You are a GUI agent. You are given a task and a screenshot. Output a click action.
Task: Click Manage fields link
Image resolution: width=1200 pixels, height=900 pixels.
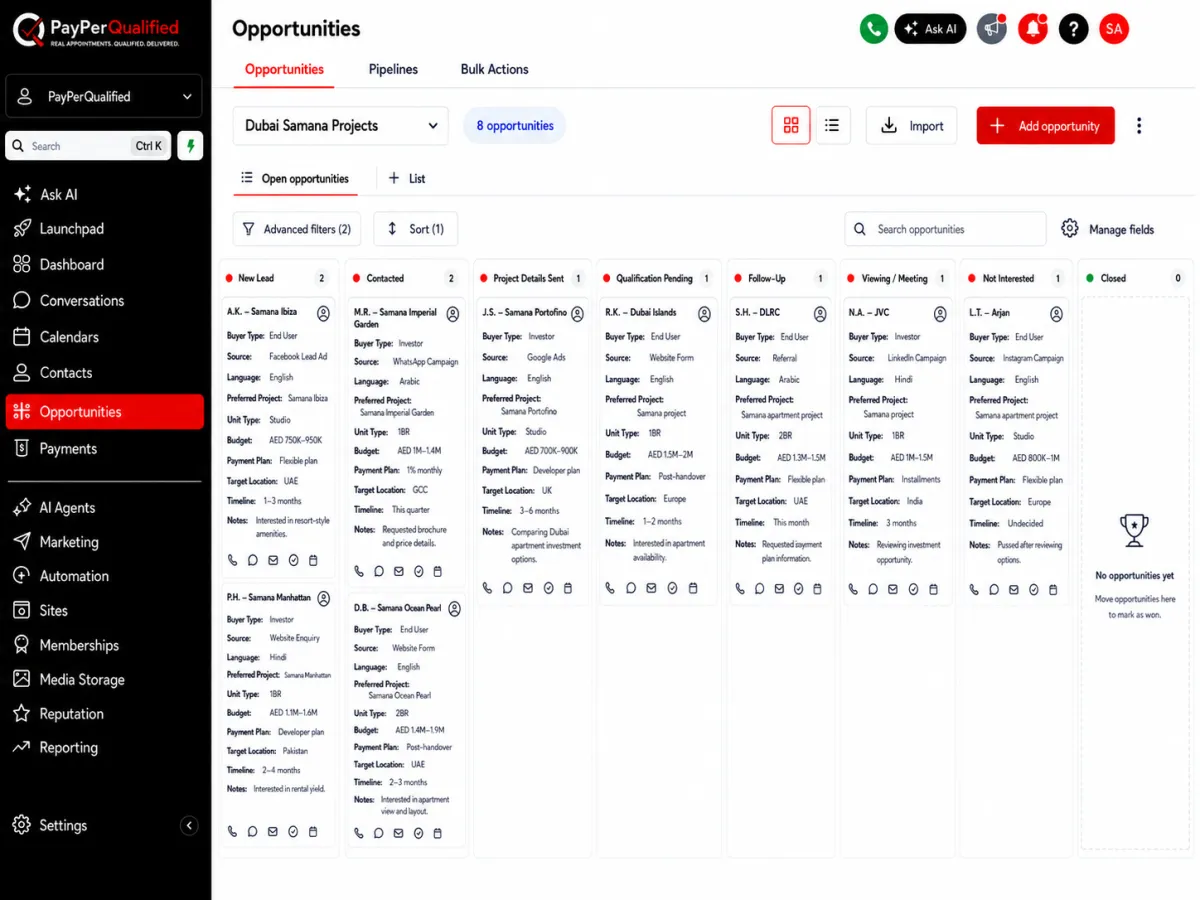1121,229
